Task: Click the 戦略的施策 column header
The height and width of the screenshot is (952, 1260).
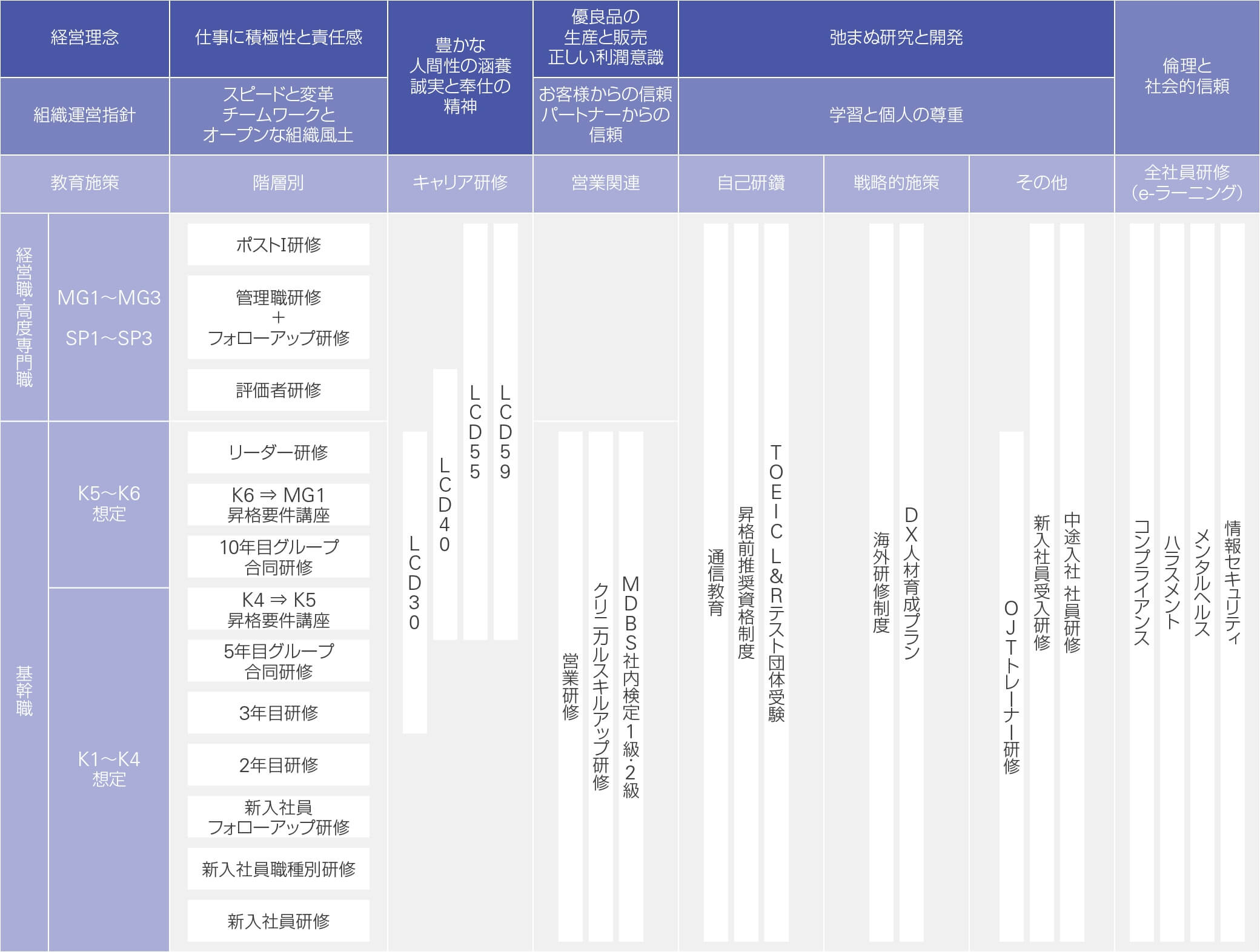Action: coord(897,183)
